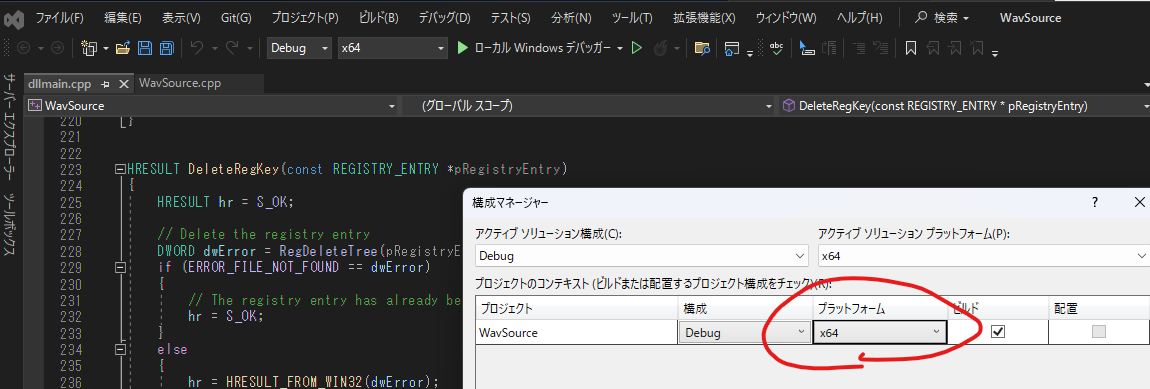This screenshot has height=389, width=1150.
Task: Toggle the white bookmark icon
Action: tap(910, 48)
